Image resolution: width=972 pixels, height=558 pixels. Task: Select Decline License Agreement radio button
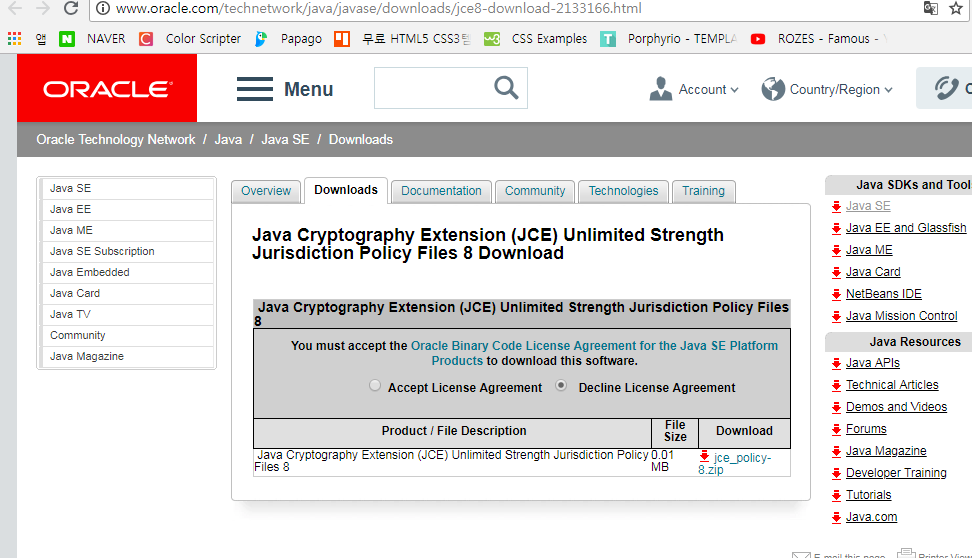coord(560,386)
